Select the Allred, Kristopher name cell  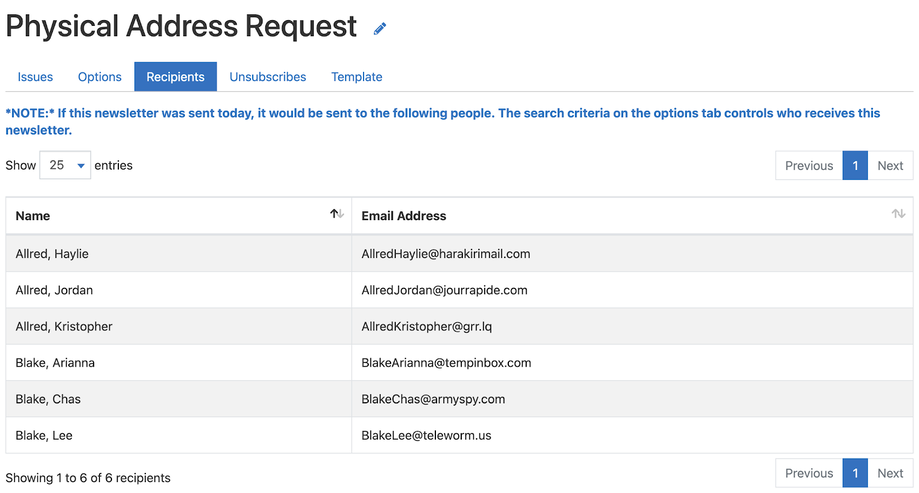click(x=179, y=327)
